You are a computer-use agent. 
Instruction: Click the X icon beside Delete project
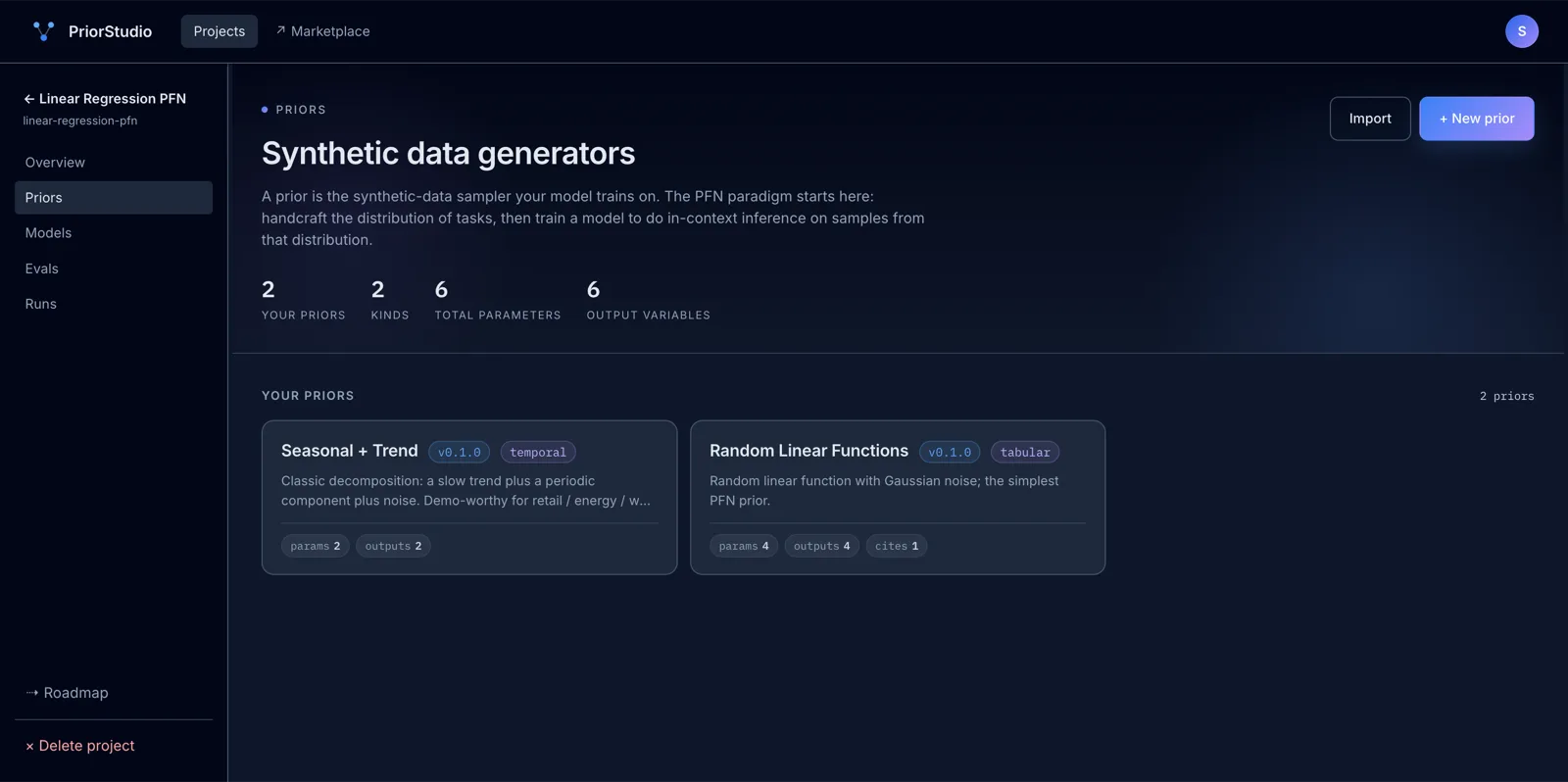point(29,747)
